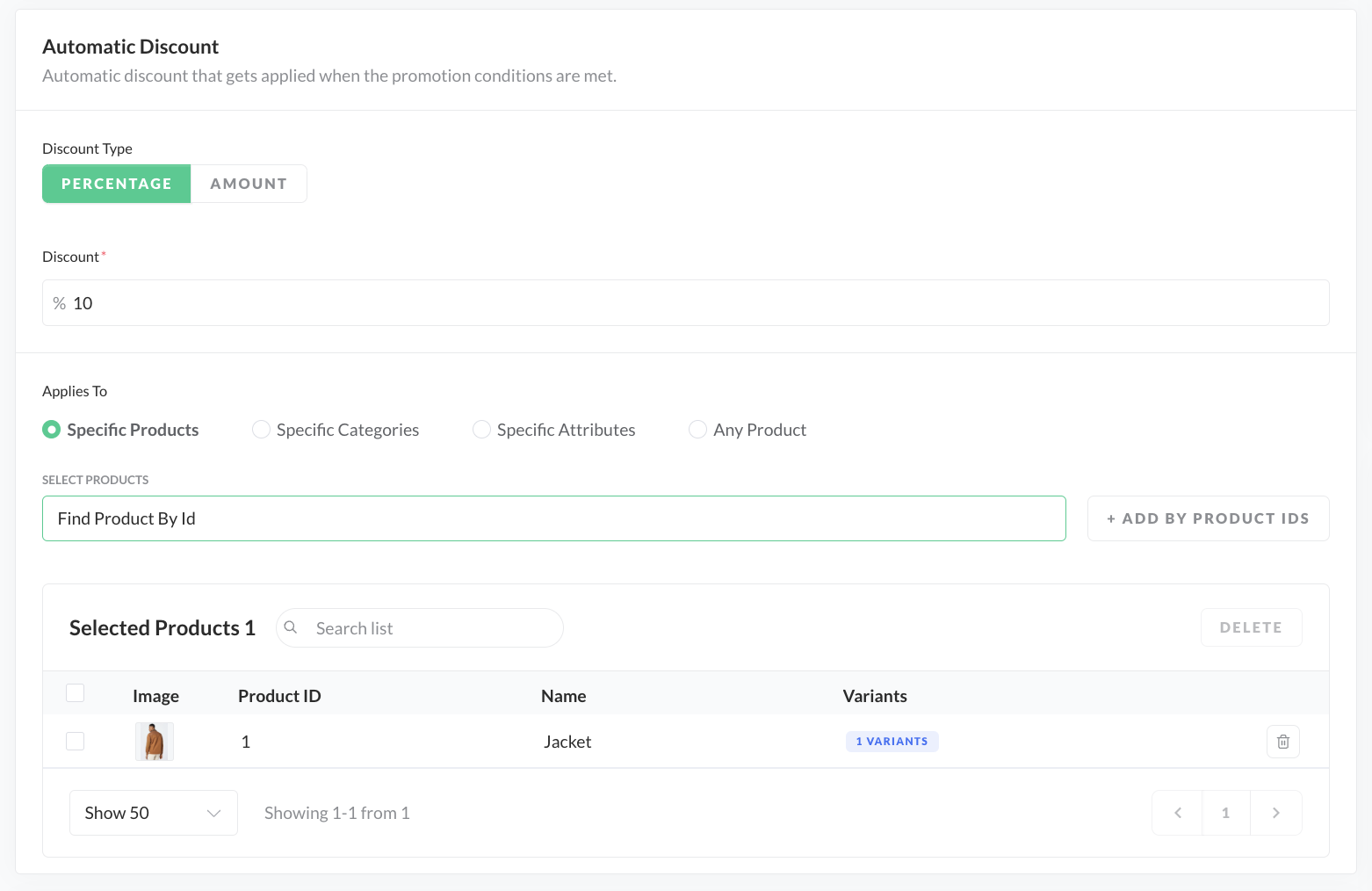Click the 1 Variants badge
The width and height of the screenshot is (1372, 891).
click(x=892, y=742)
